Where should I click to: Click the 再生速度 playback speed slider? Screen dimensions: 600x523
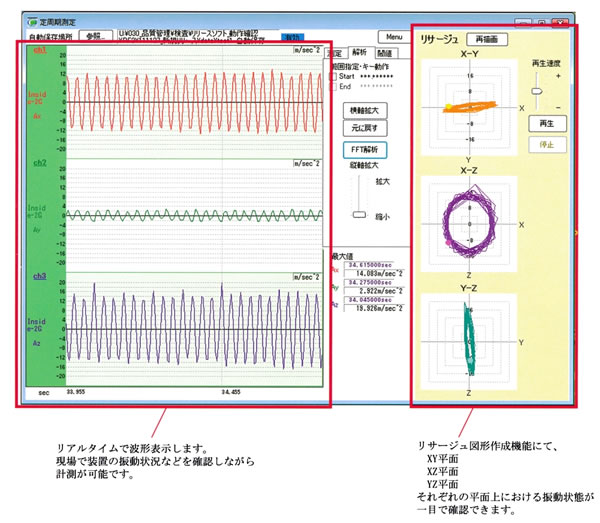click(537, 90)
